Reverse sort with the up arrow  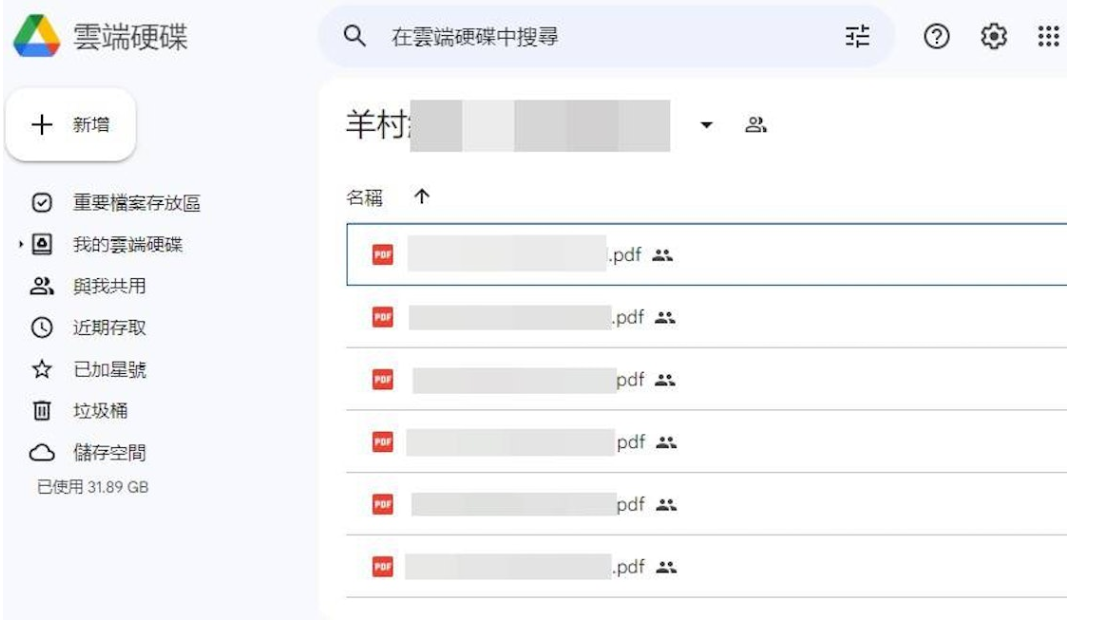422,198
